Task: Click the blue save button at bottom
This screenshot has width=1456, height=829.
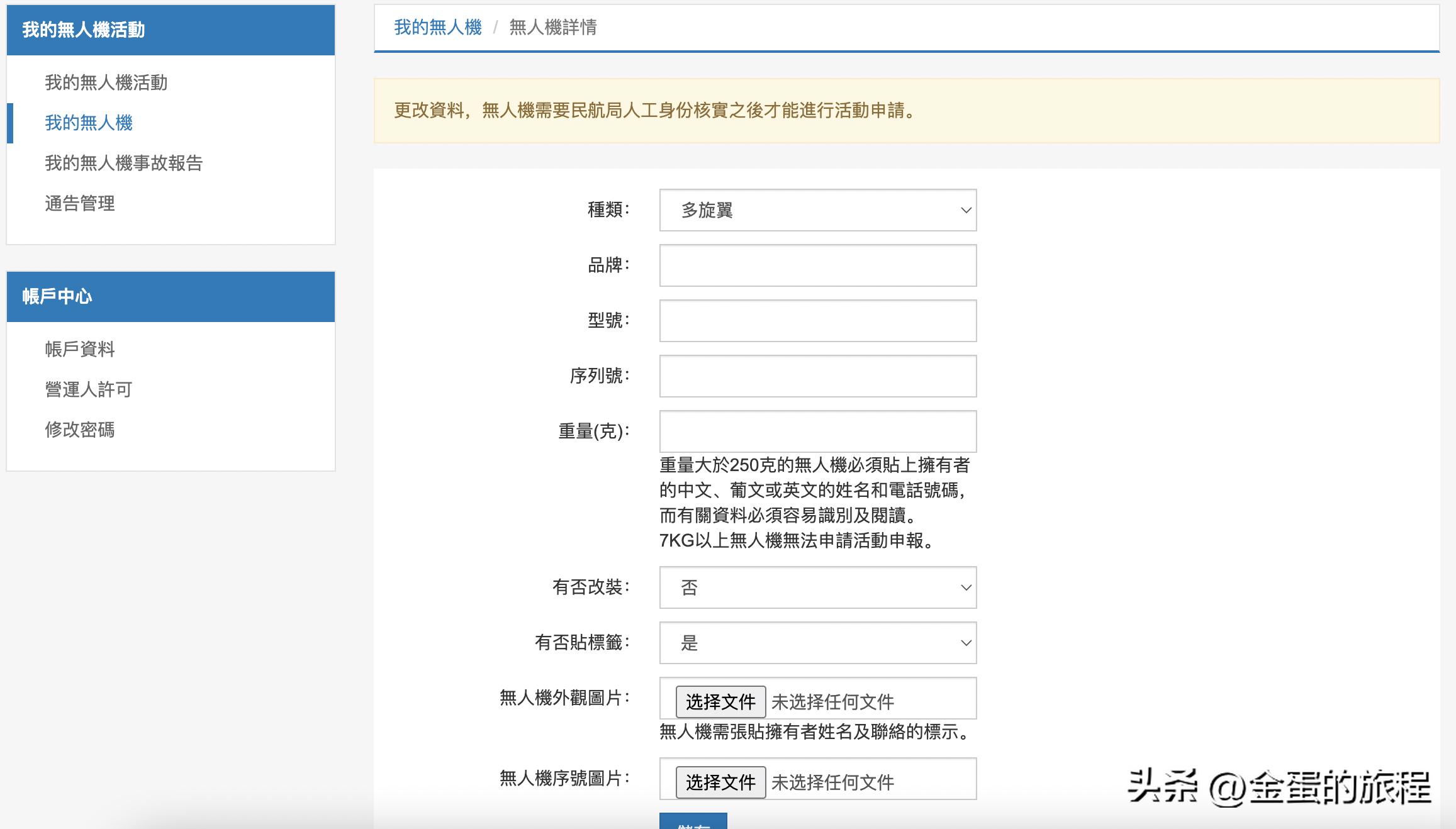Action: [692, 824]
